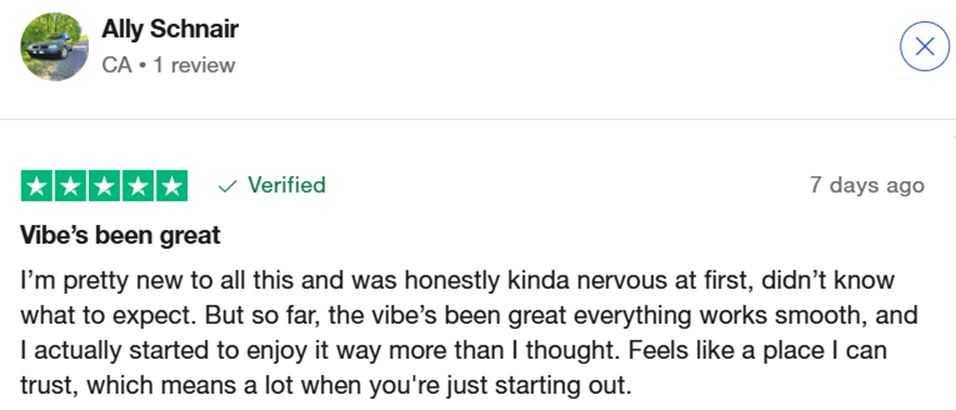The image size is (956, 410).
Task: Click Ally Schnair's car profile avatar
Action: (x=54, y=46)
